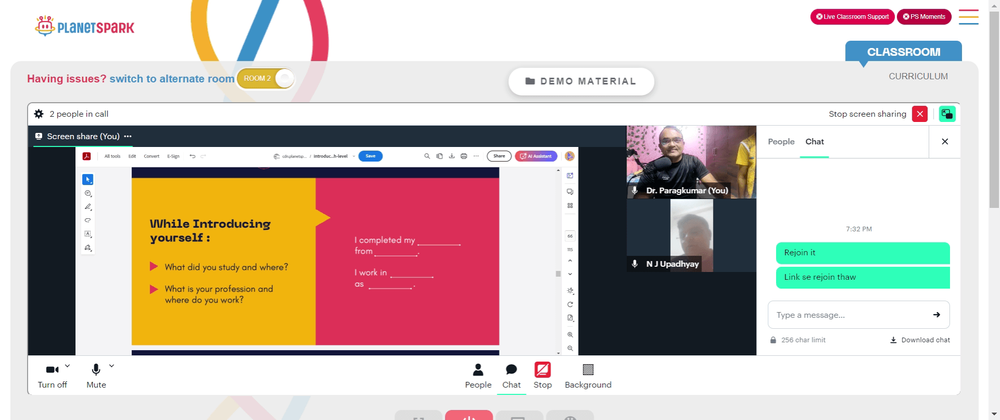Toggle the Chat panel from call controls
Screen dimensions: 1000x420
[x=511, y=375]
